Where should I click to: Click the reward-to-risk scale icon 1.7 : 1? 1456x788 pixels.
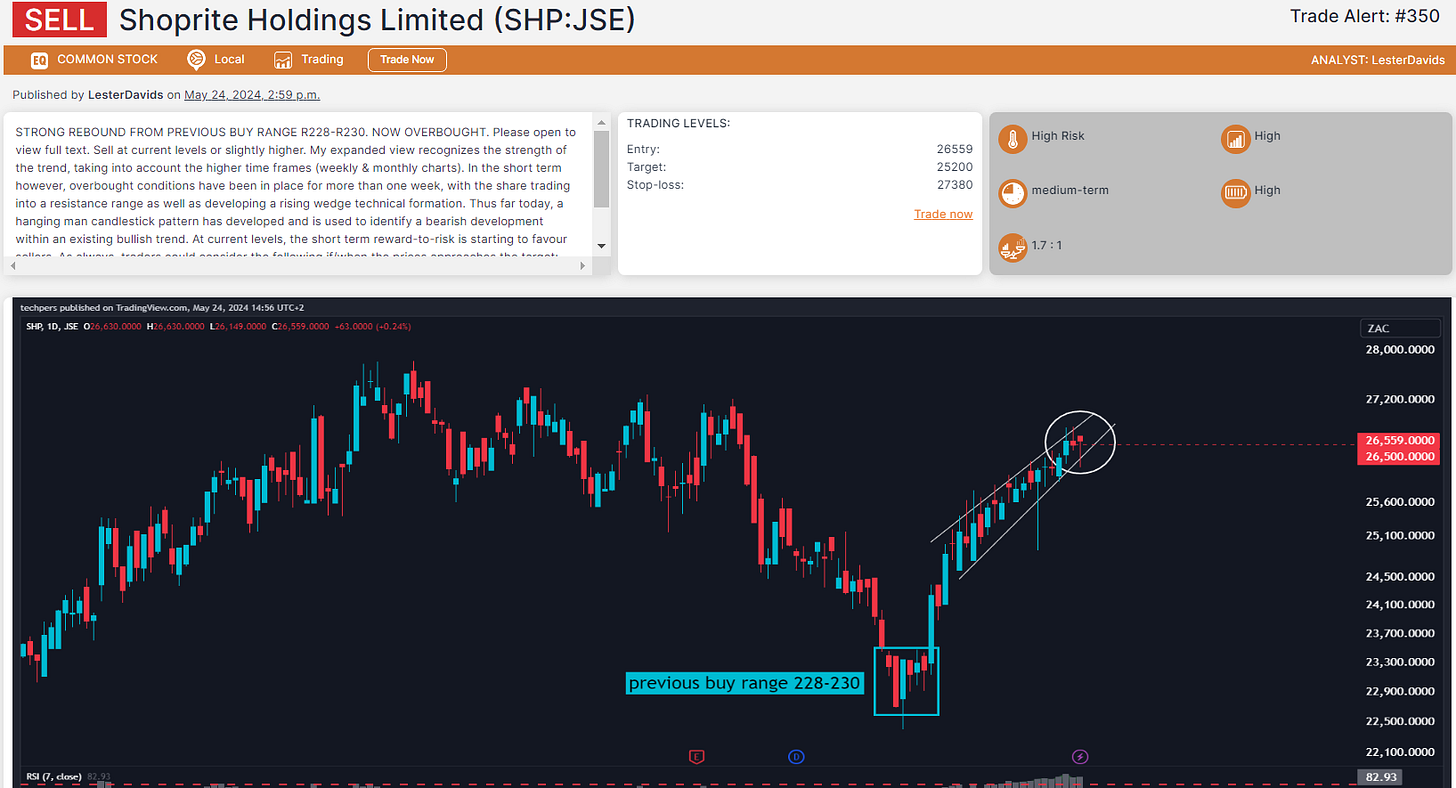(x=1012, y=247)
